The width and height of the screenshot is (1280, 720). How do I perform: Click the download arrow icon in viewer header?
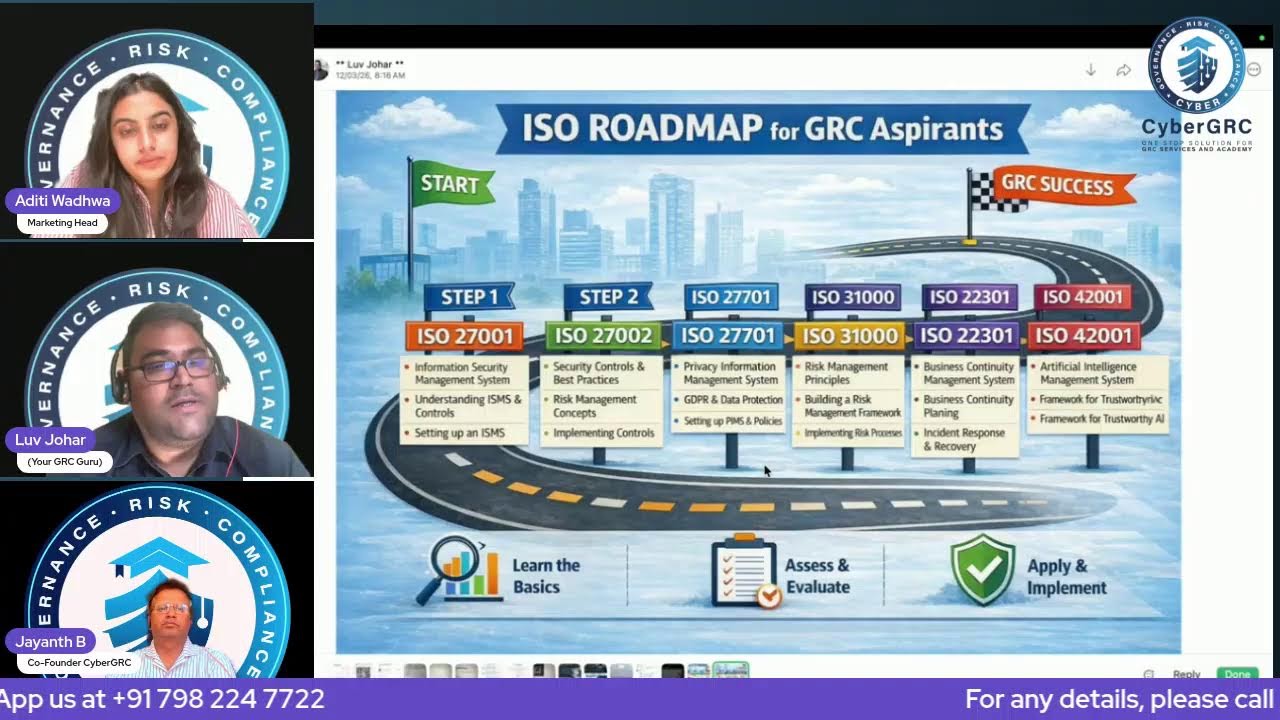pos(1090,70)
